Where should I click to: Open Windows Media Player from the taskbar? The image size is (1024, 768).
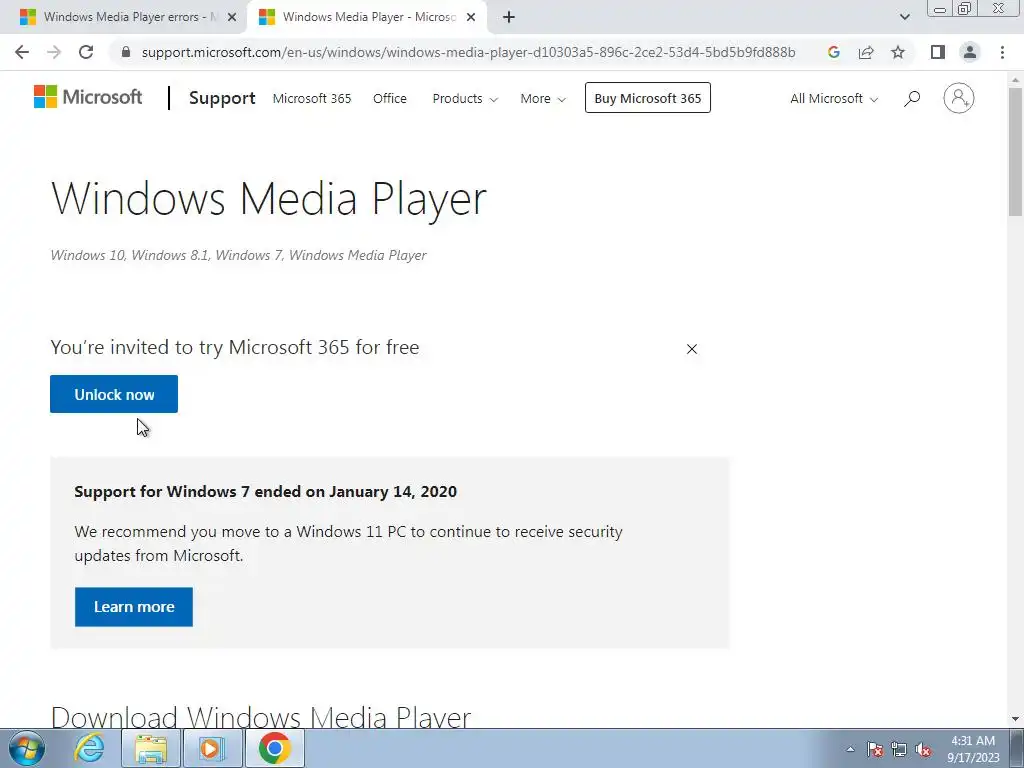pos(212,748)
